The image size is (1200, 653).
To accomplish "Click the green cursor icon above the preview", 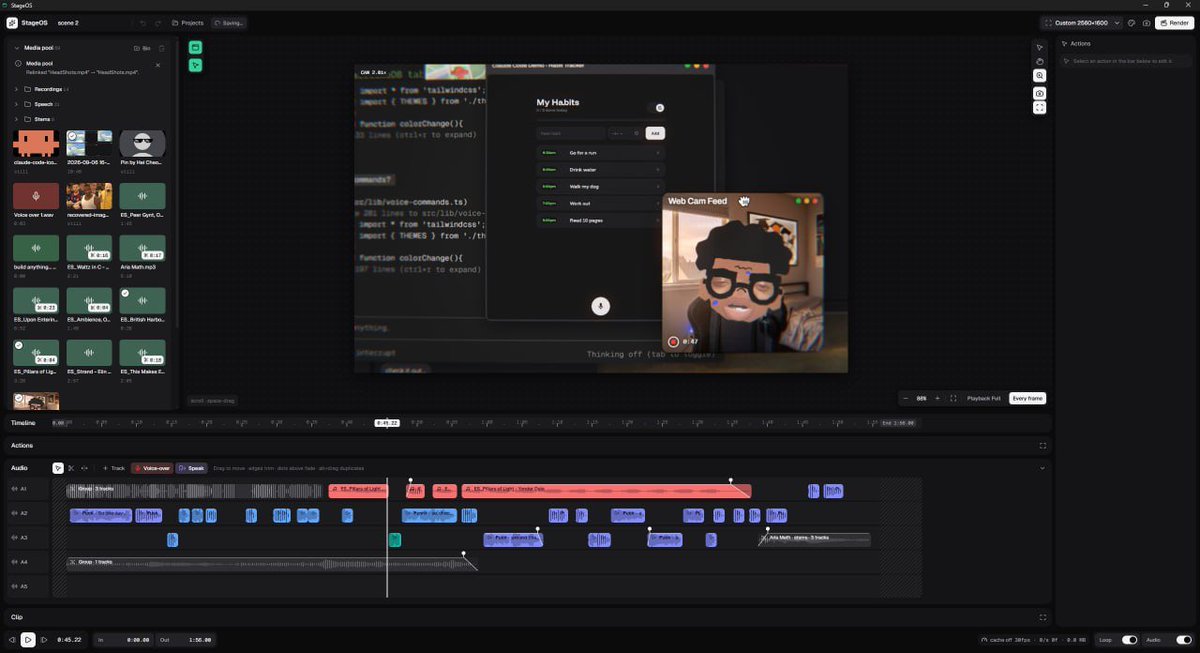I will click(x=195, y=65).
